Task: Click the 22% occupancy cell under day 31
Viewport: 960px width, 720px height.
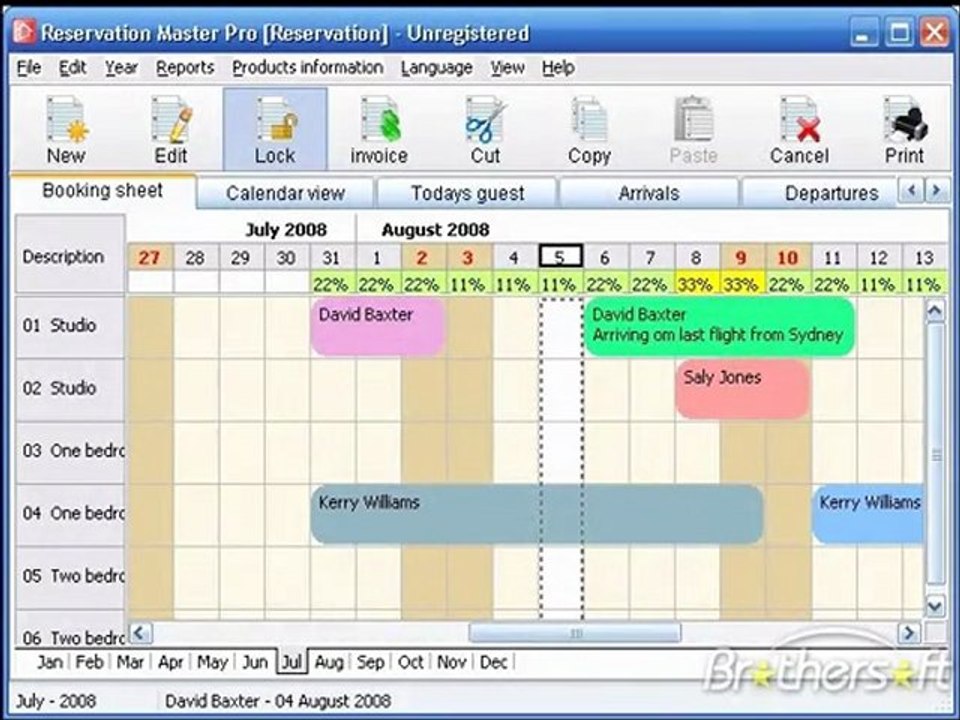Action: point(331,283)
